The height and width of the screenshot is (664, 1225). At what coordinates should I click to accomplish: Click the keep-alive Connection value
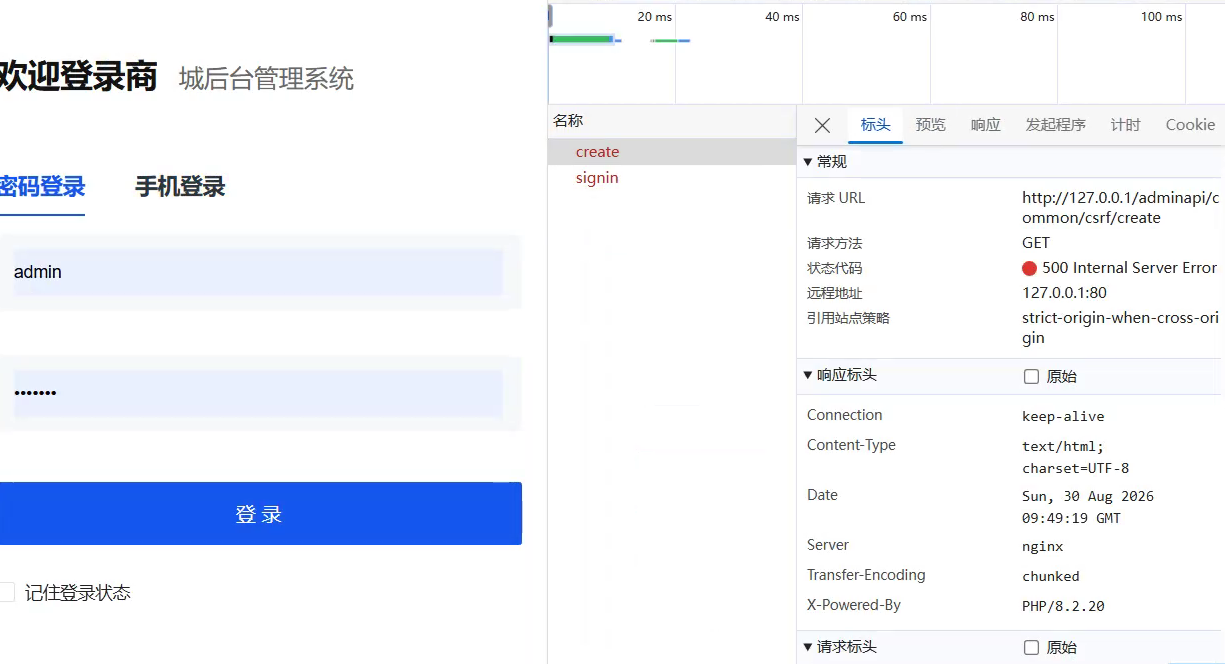1063,416
